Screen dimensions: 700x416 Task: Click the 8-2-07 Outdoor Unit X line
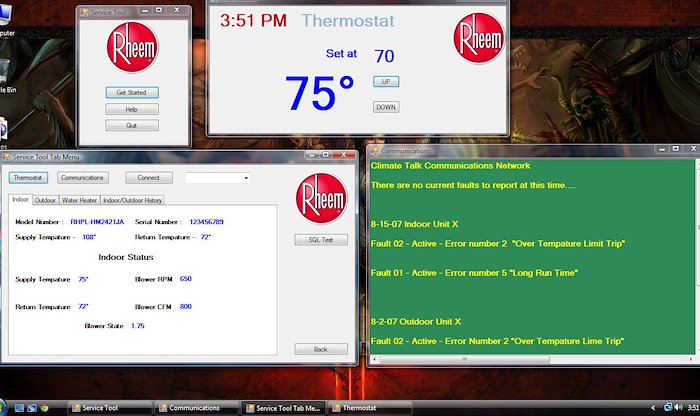click(416, 321)
